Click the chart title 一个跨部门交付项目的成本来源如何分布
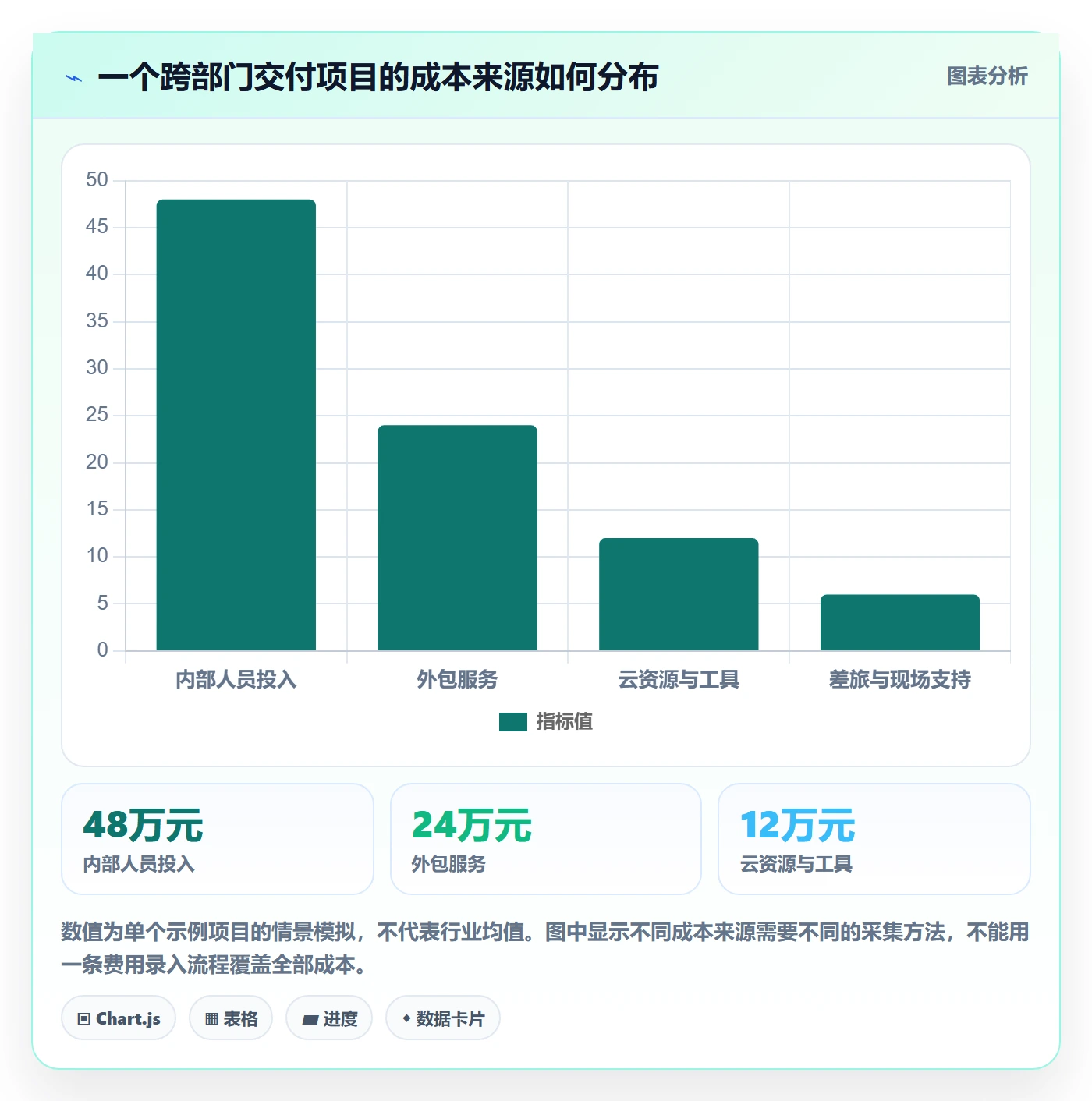1092x1101 pixels. click(378, 77)
